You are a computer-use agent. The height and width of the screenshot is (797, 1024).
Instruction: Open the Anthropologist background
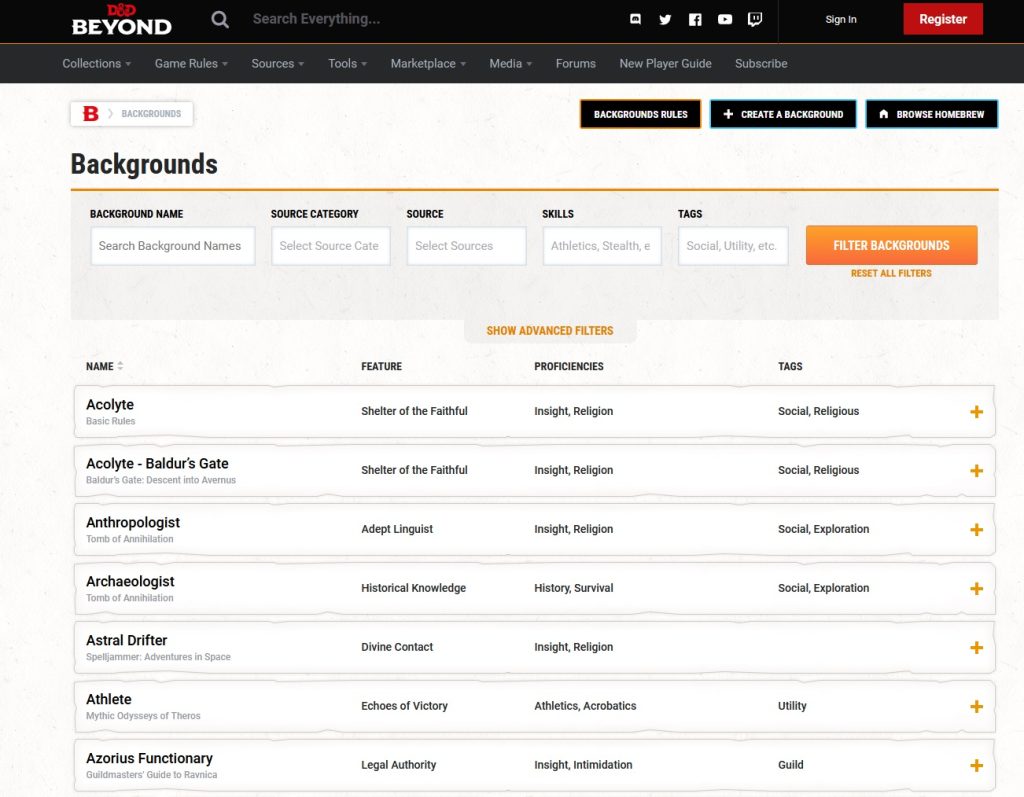coord(133,522)
